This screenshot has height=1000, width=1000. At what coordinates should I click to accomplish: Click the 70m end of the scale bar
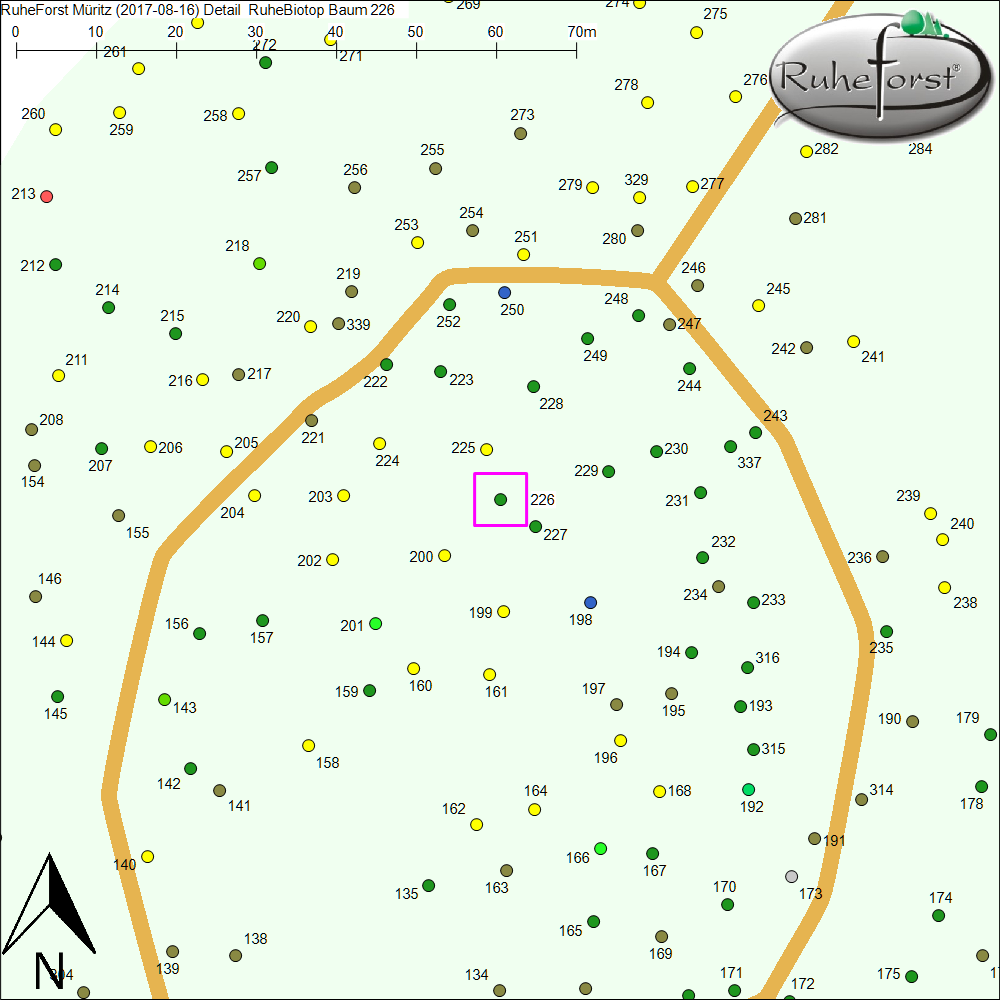(x=576, y=47)
